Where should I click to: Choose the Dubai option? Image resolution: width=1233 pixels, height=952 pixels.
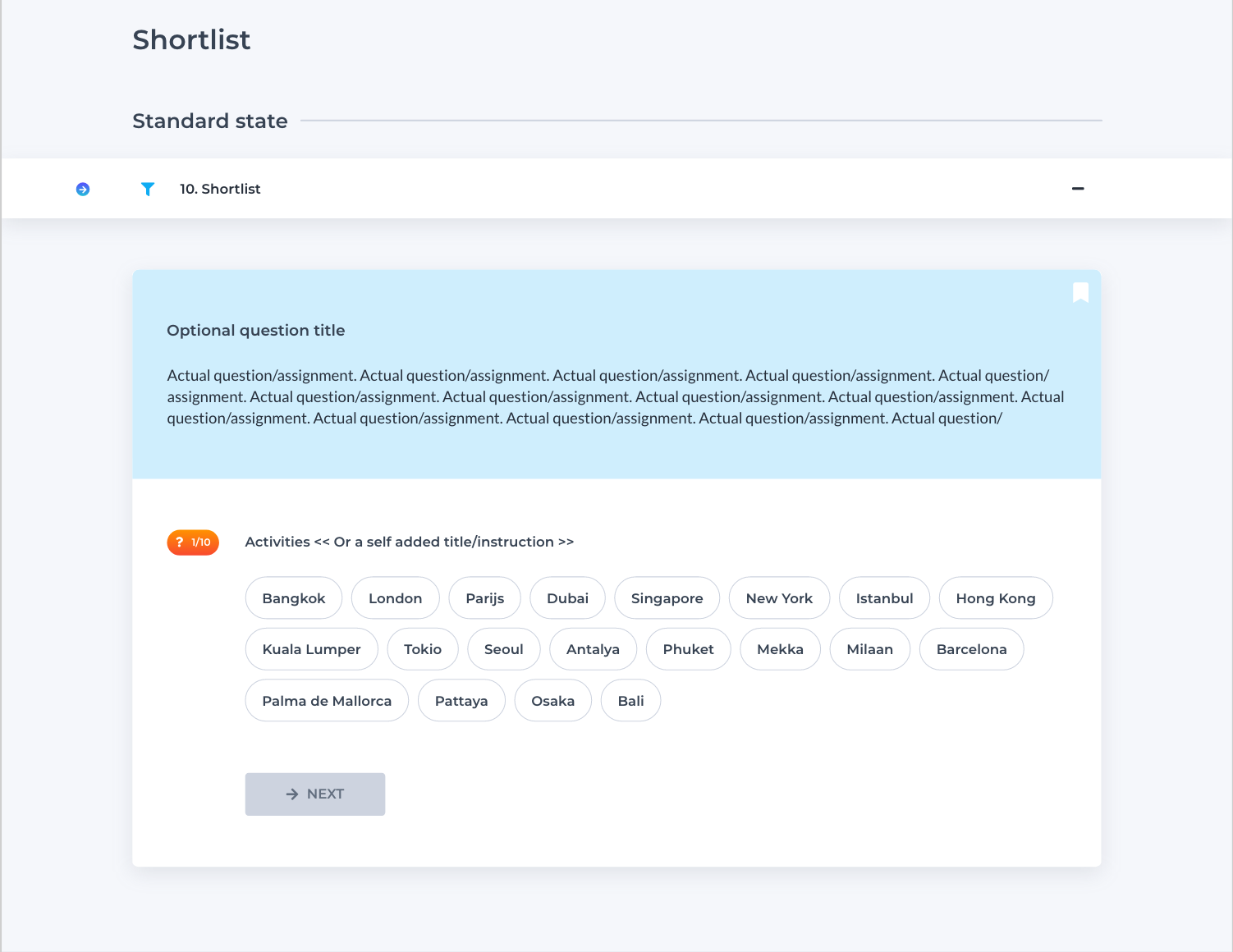[568, 598]
